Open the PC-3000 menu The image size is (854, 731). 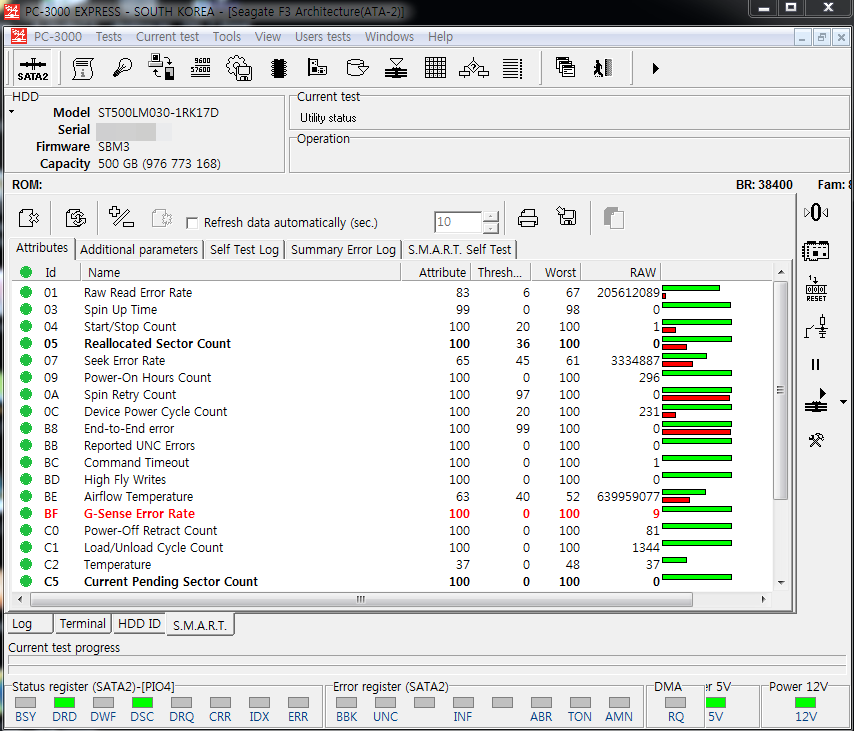[x=58, y=36]
